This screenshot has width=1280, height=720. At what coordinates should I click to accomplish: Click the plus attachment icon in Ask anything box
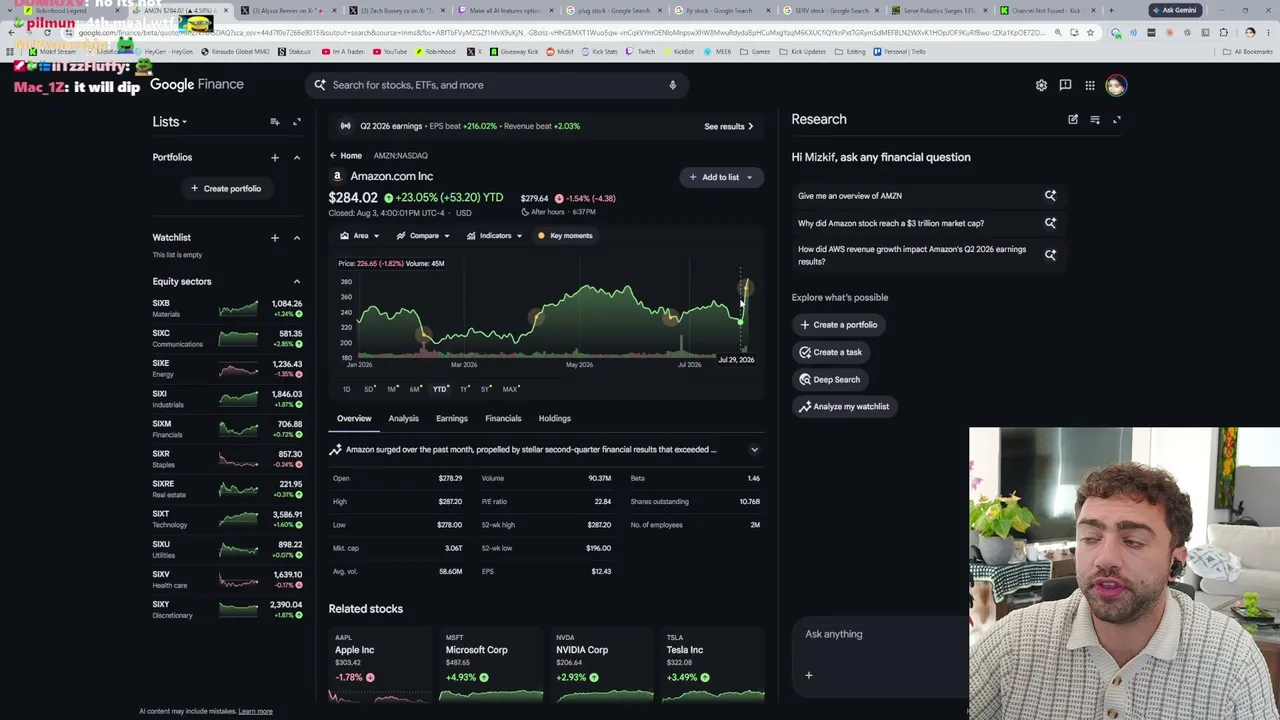click(x=809, y=675)
